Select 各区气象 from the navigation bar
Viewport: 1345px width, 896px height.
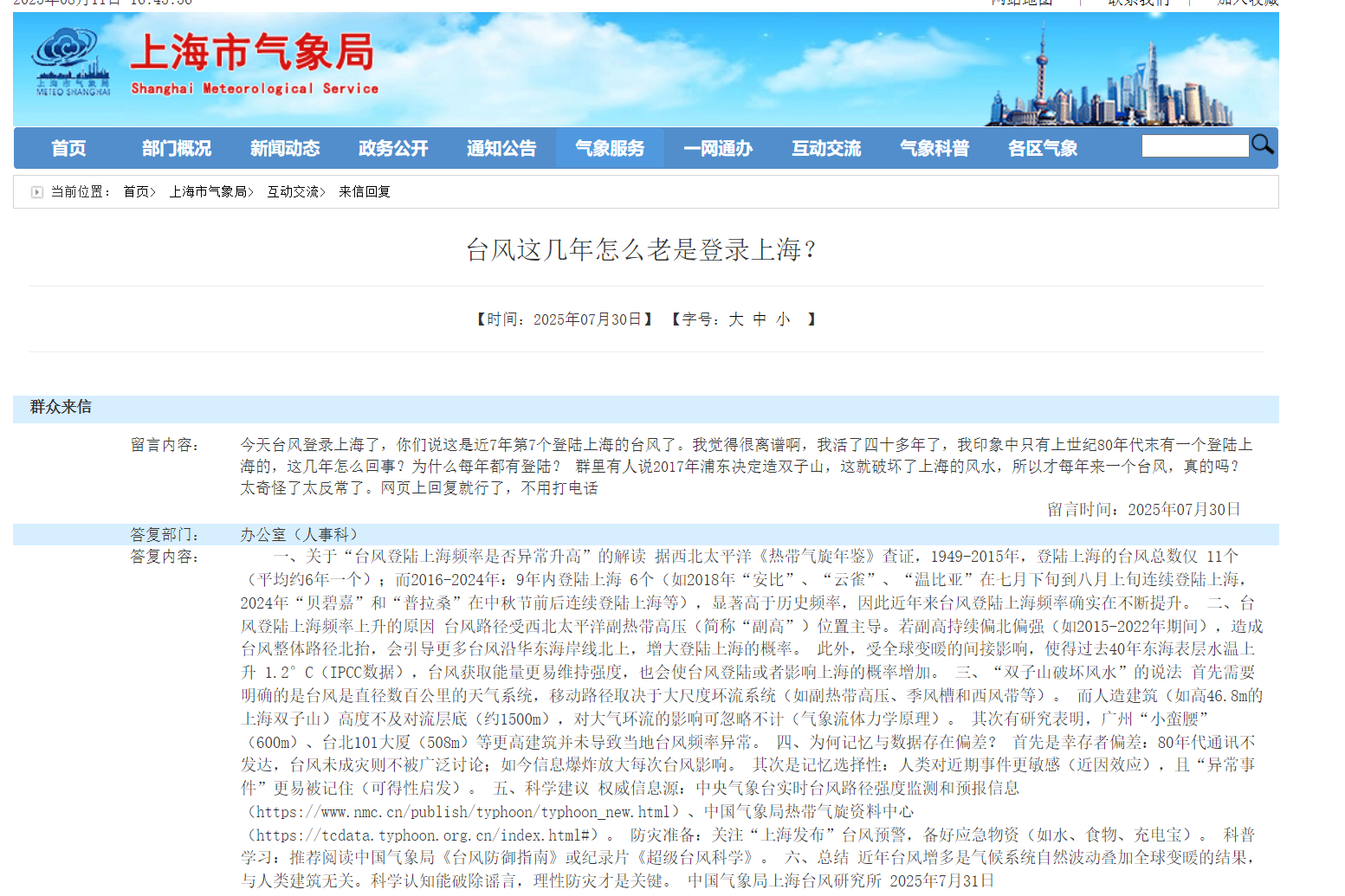[x=1043, y=148]
